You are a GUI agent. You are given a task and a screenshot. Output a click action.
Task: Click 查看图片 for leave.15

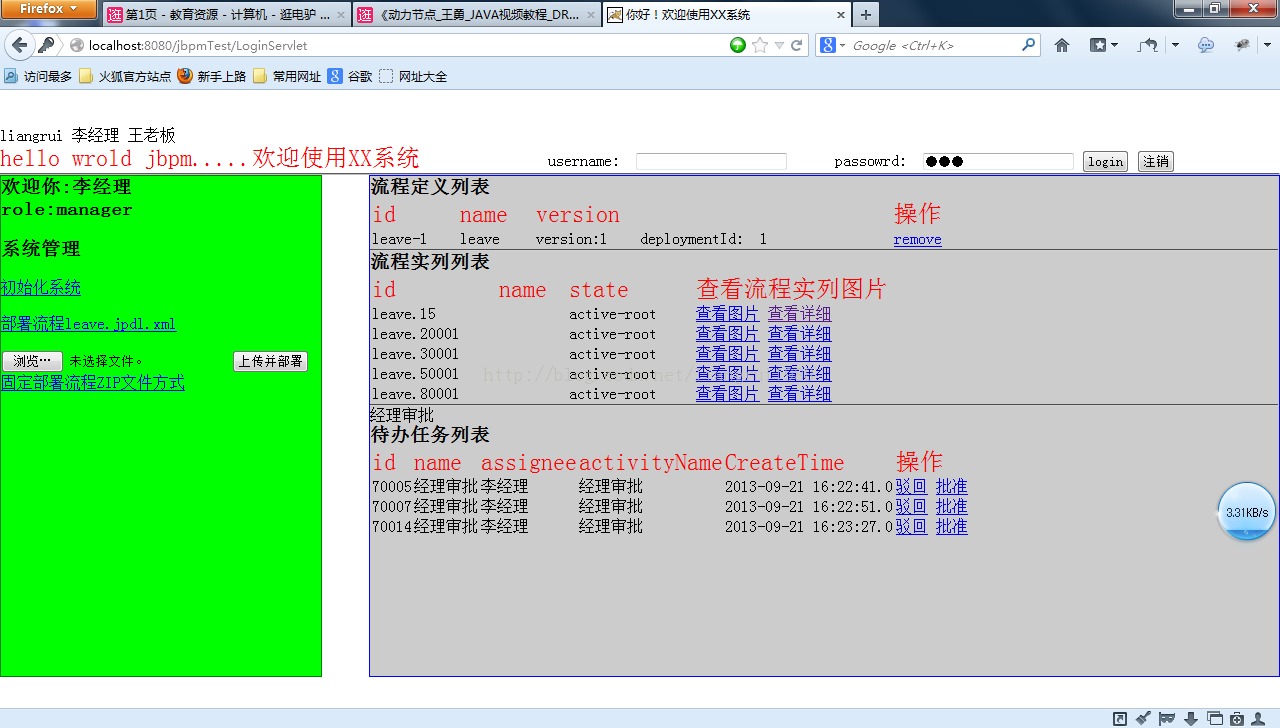click(727, 314)
